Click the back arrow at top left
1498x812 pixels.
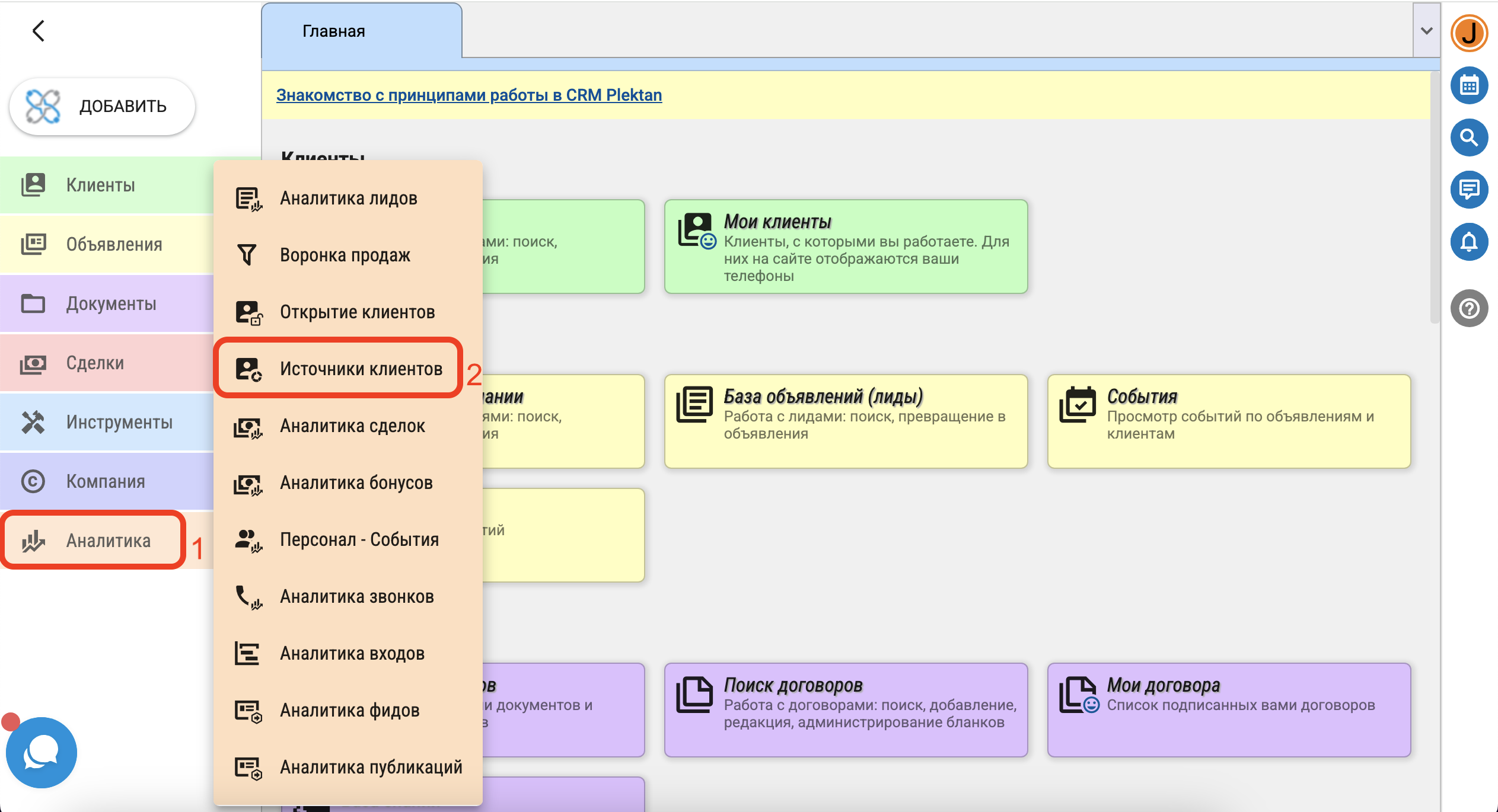(x=39, y=31)
